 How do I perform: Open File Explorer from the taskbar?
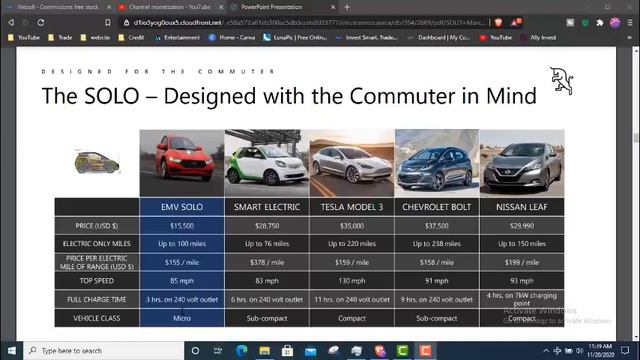coord(264,351)
